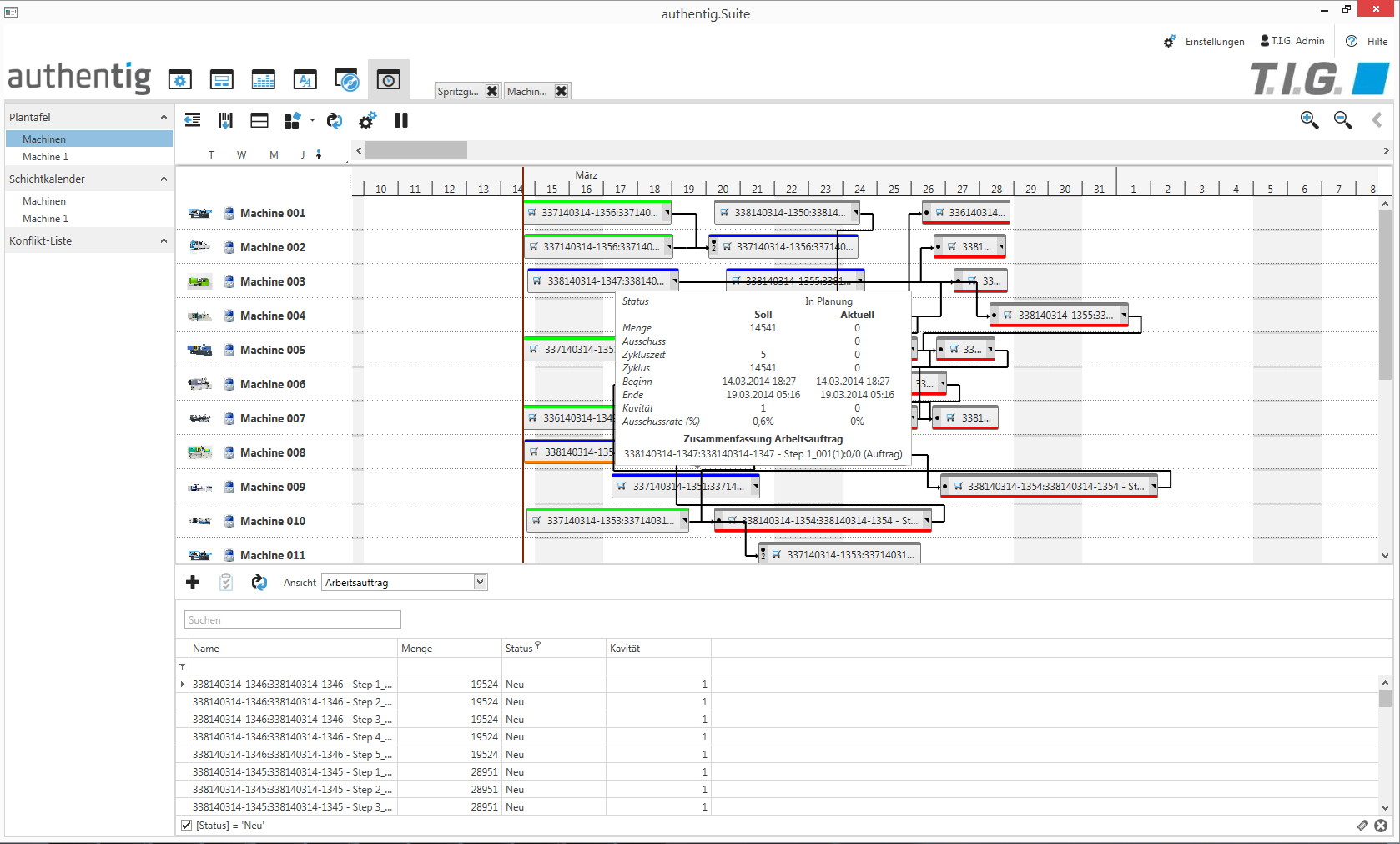Refresh the planning board toolbar icon

[x=335, y=121]
